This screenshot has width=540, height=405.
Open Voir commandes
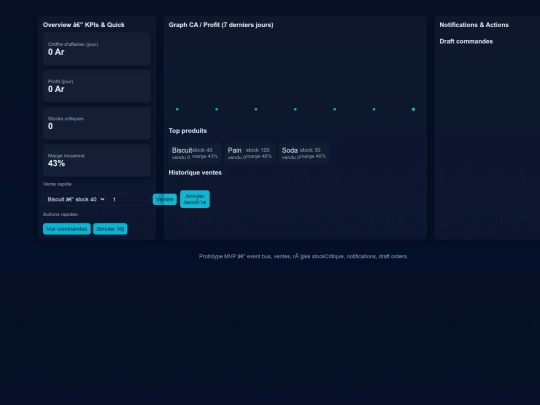[x=67, y=229]
